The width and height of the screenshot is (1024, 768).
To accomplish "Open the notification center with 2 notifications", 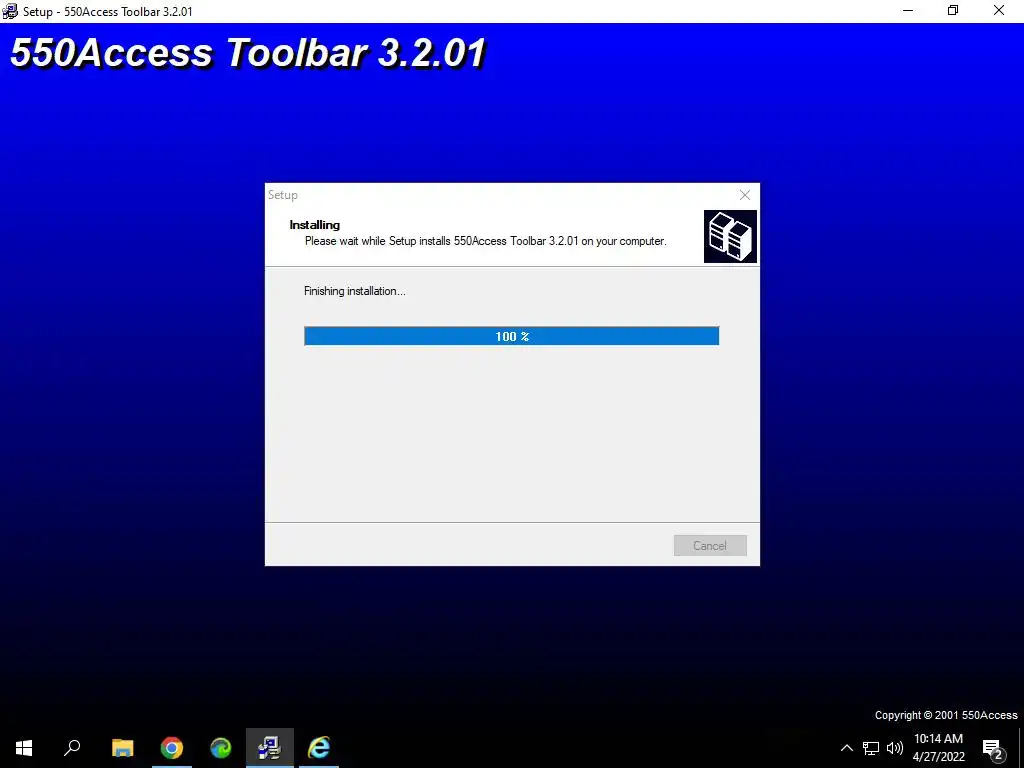I will click(x=993, y=748).
